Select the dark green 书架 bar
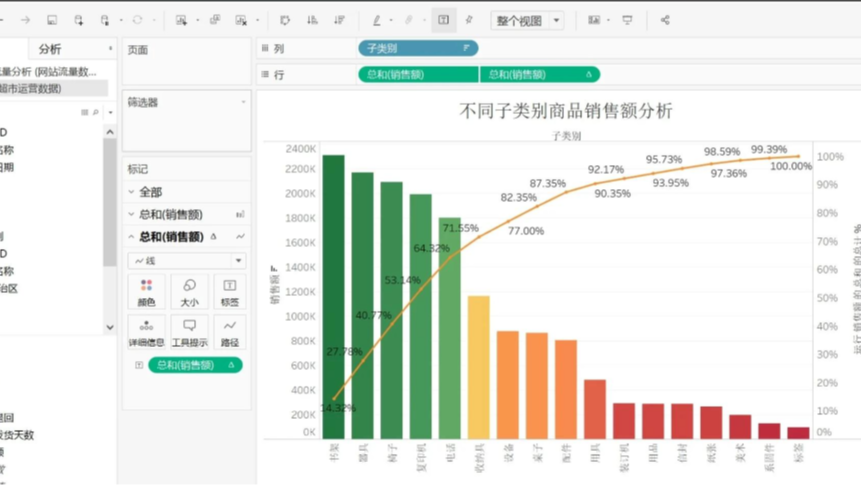The width and height of the screenshot is (861, 485). click(334, 297)
